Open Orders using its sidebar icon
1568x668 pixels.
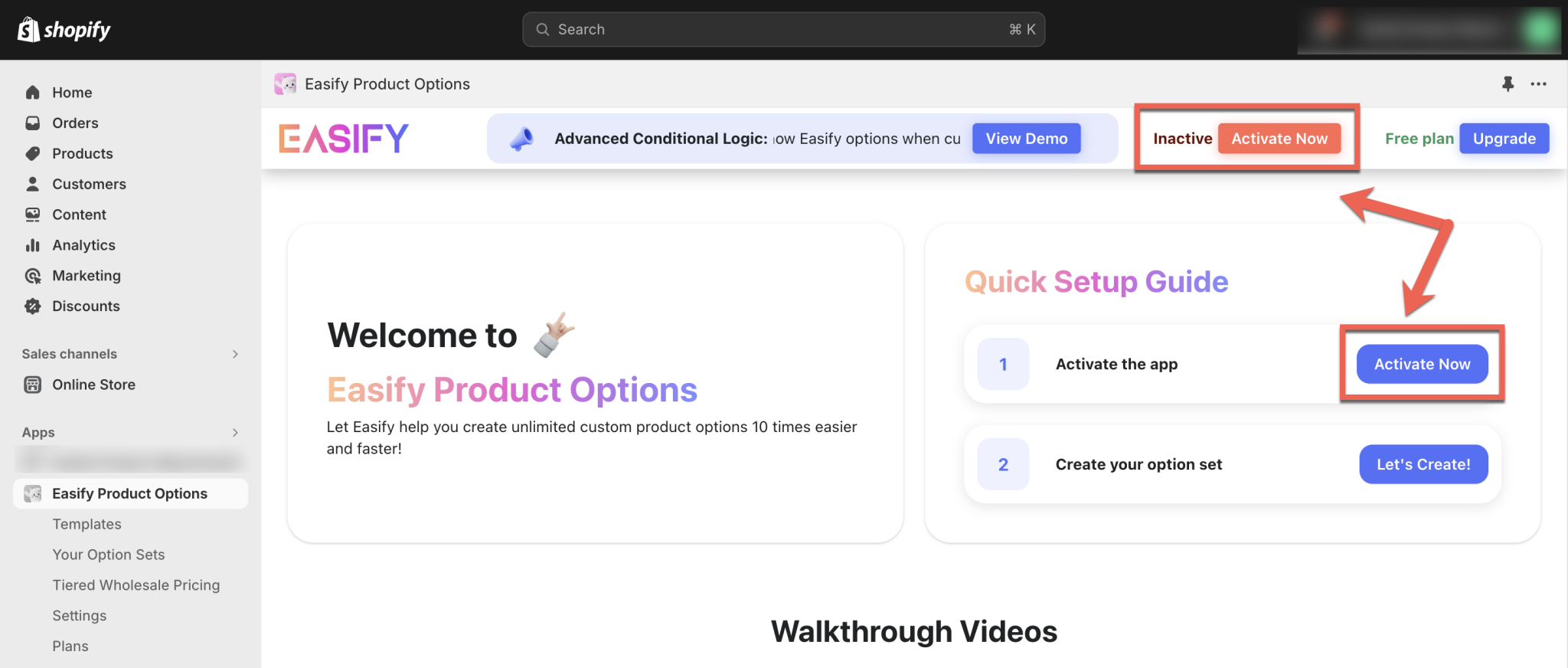click(x=33, y=123)
